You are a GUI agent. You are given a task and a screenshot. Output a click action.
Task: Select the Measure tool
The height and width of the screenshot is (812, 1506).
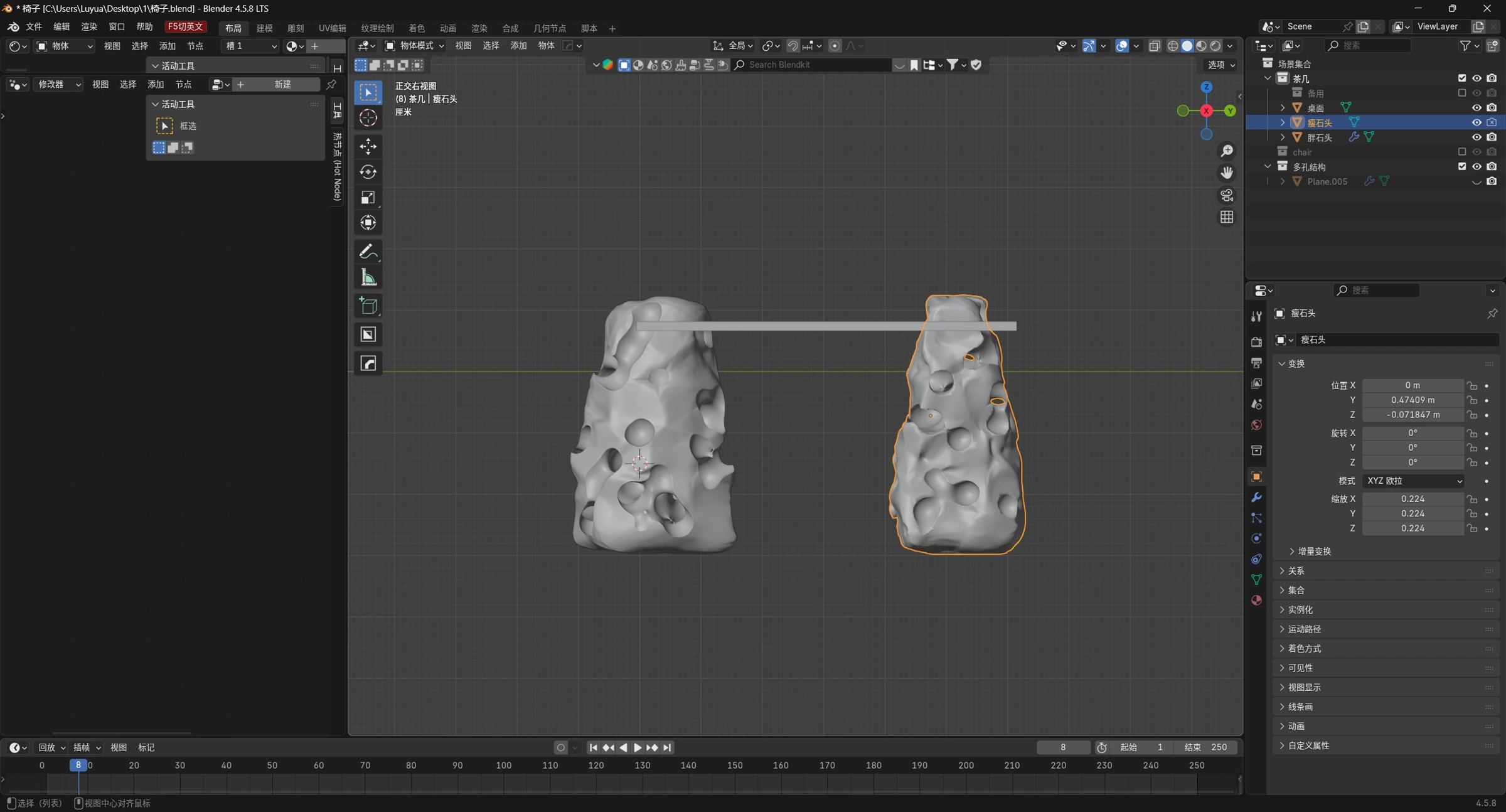pyautogui.click(x=368, y=277)
